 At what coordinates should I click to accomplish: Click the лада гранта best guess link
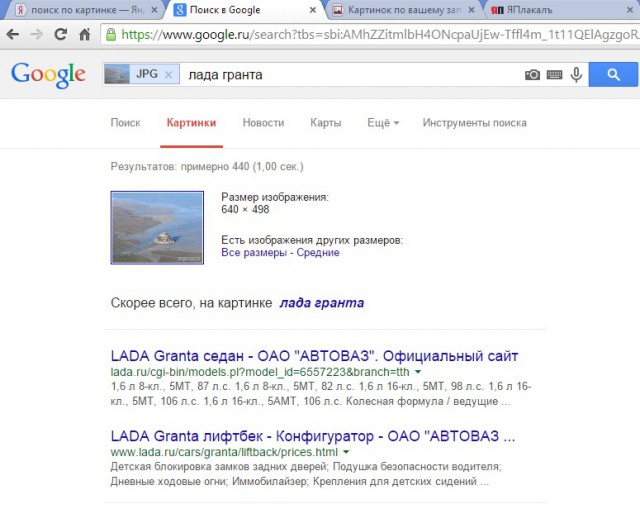click(x=322, y=303)
